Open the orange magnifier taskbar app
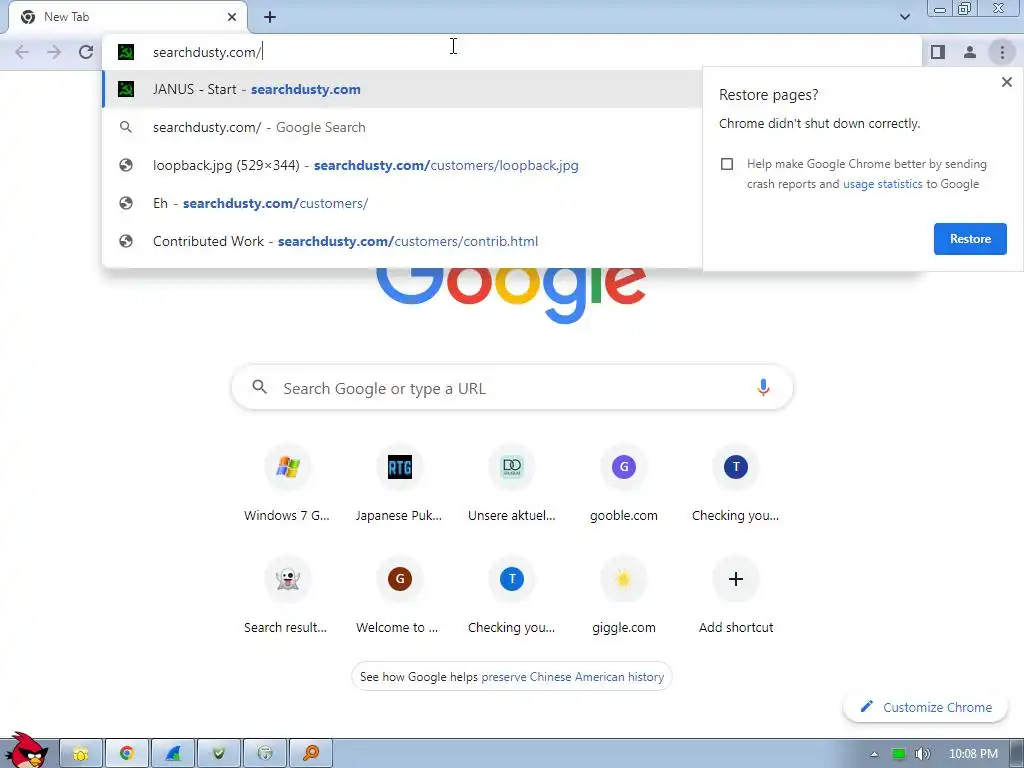This screenshot has width=1024, height=768. [311, 754]
